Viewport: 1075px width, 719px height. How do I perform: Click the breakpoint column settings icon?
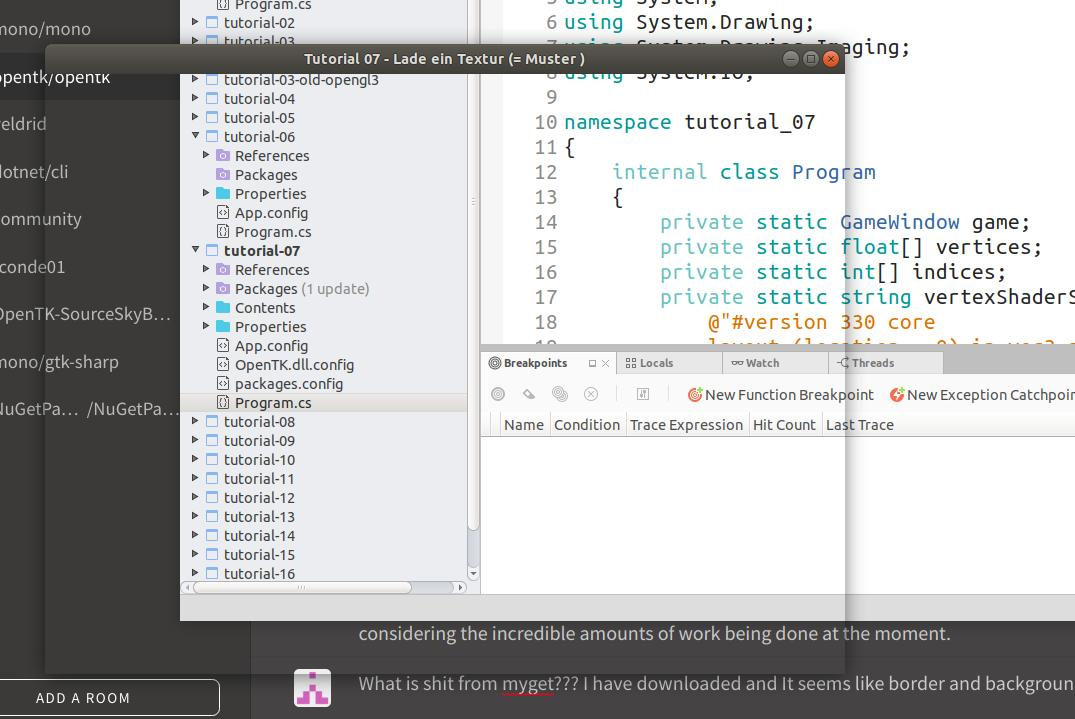[x=643, y=395]
